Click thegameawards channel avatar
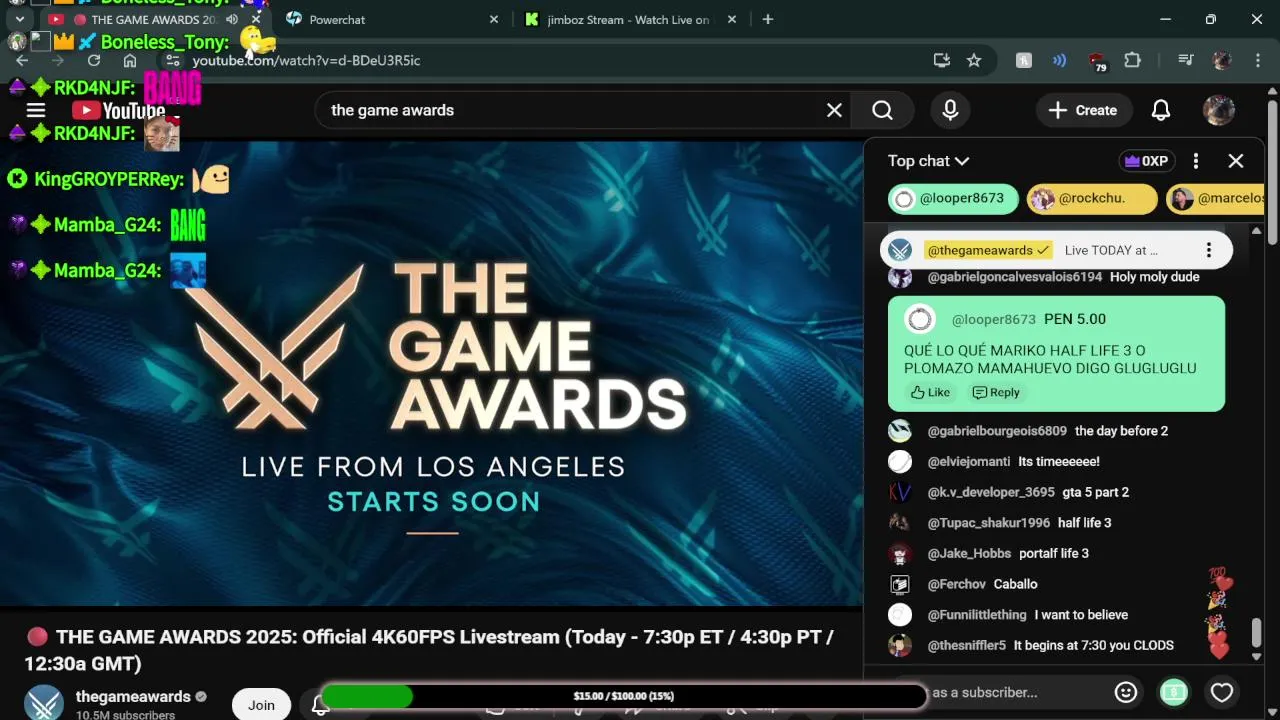The height and width of the screenshot is (720, 1280). coord(44,703)
